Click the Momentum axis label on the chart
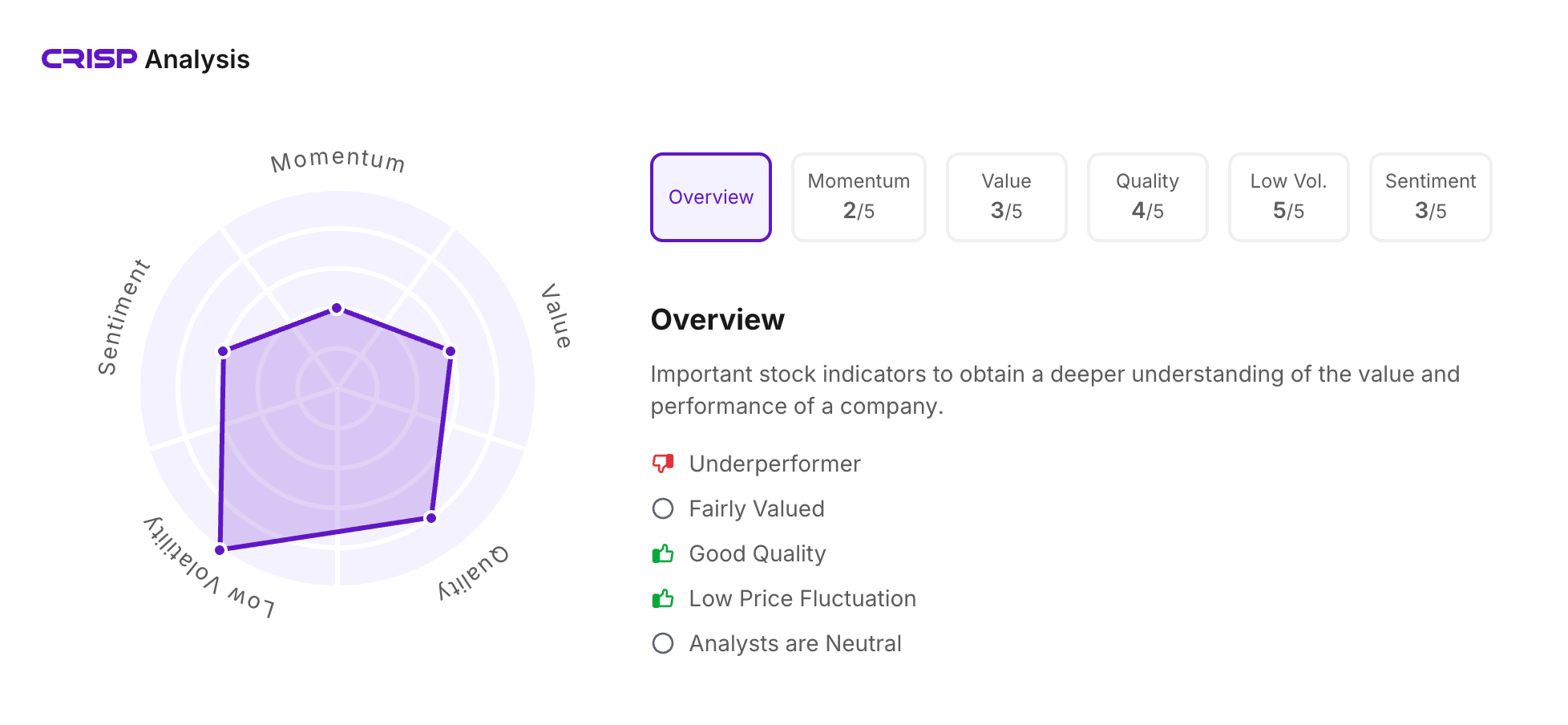Image resolution: width=1568 pixels, height=725 pixels. pos(337,160)
